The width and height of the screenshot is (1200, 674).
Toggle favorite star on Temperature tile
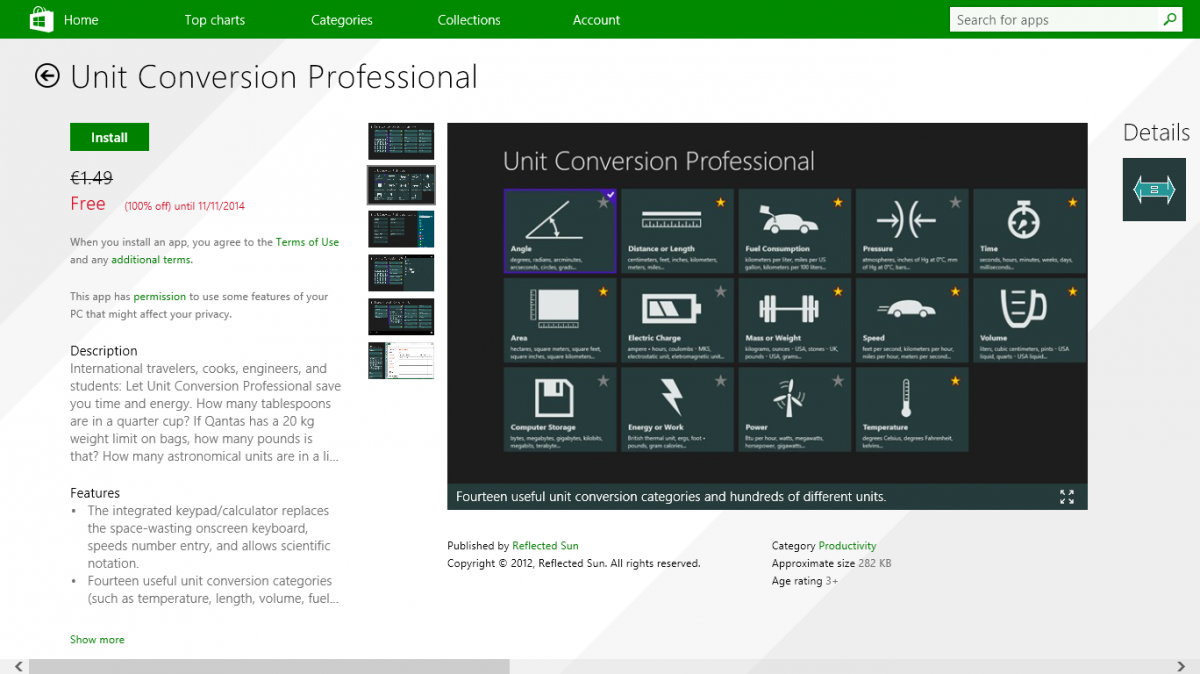(955, 381)
